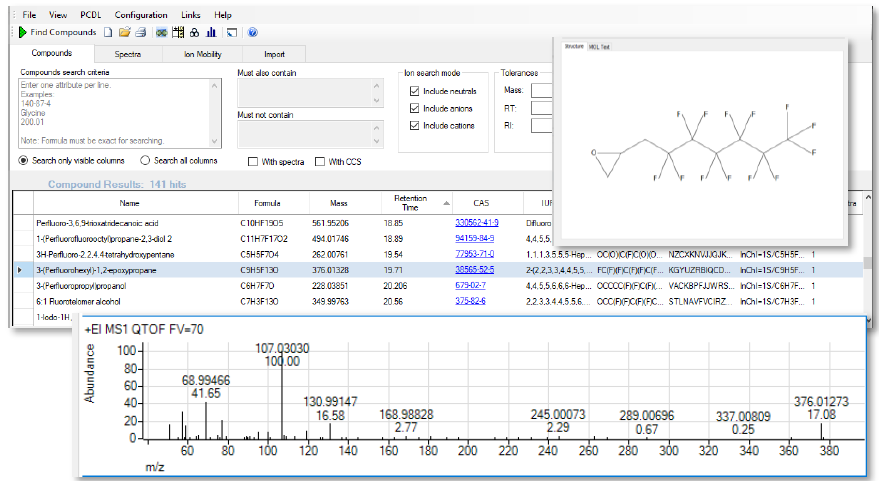This screenshot has width=879, height=481.
Task: Toggle the highlighted green arrows toolbar icon
Action: pos(161,33)
